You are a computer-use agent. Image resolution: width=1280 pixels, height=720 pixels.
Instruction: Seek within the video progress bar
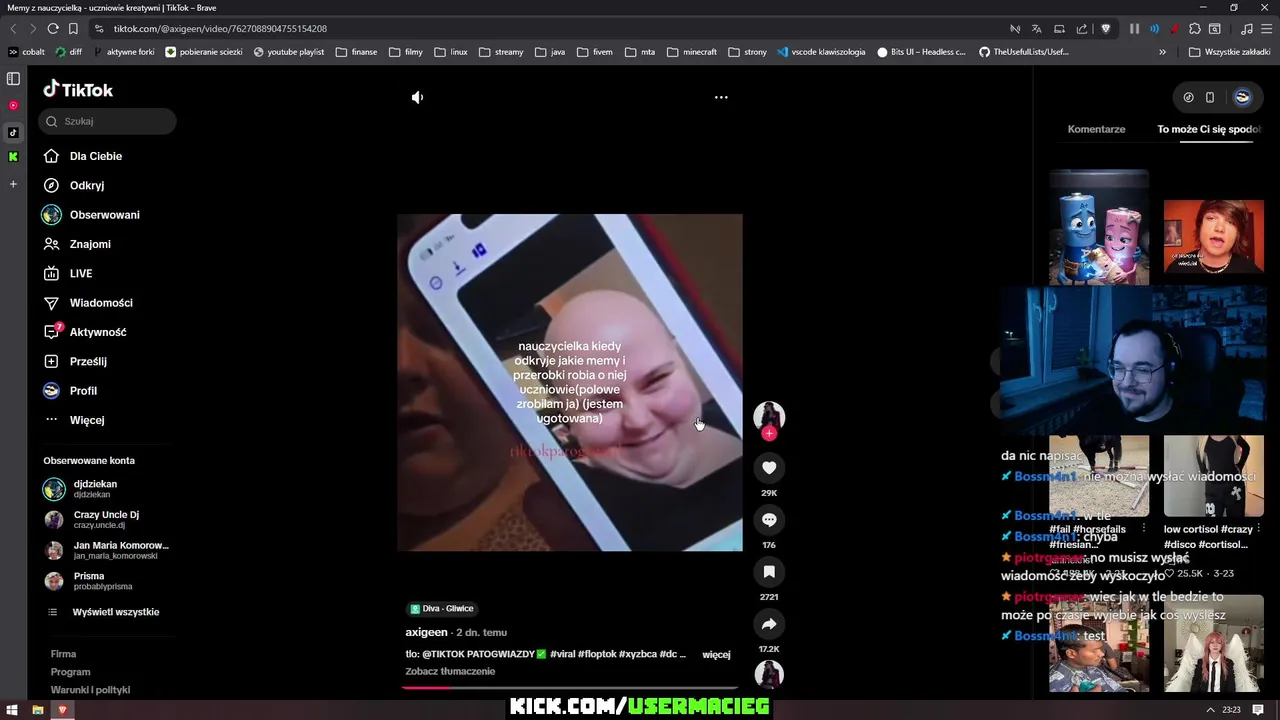pos(569,688)
